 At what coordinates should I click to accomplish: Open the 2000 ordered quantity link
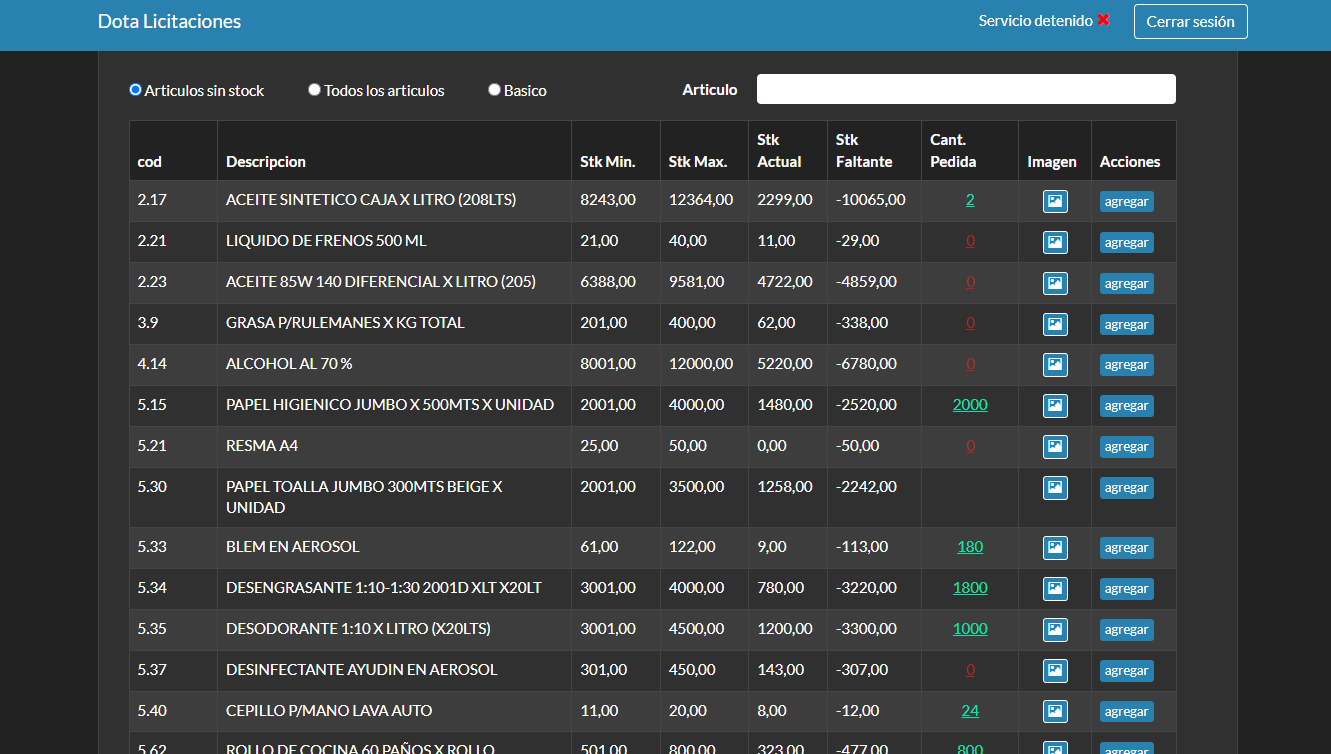click(969, 405)
